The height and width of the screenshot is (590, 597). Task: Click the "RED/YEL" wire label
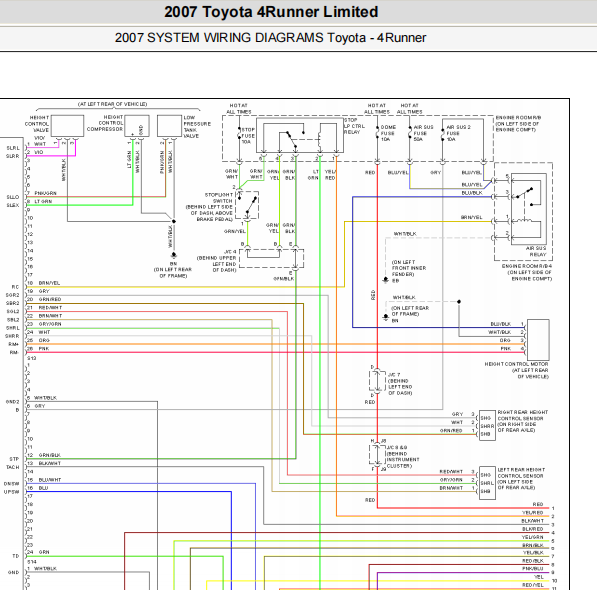tap(533, 585)
